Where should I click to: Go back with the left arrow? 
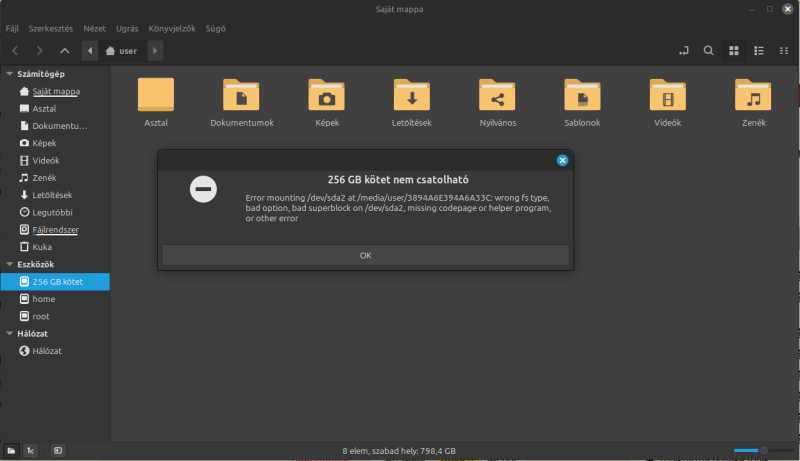[15, 50]
